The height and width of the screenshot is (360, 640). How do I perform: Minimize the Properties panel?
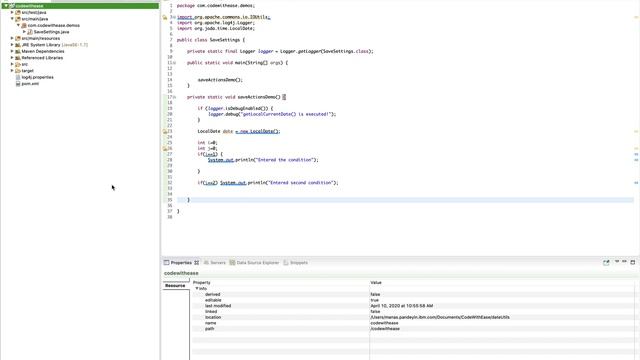pos(624,262)
